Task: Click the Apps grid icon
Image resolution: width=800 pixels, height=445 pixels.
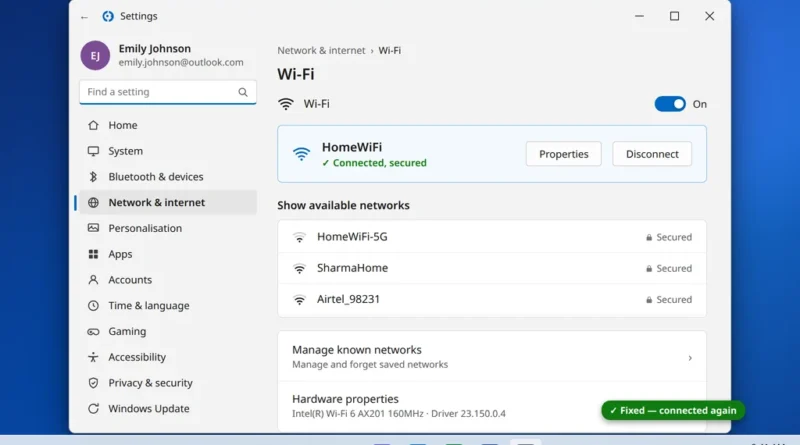Action: click(93, 254)
